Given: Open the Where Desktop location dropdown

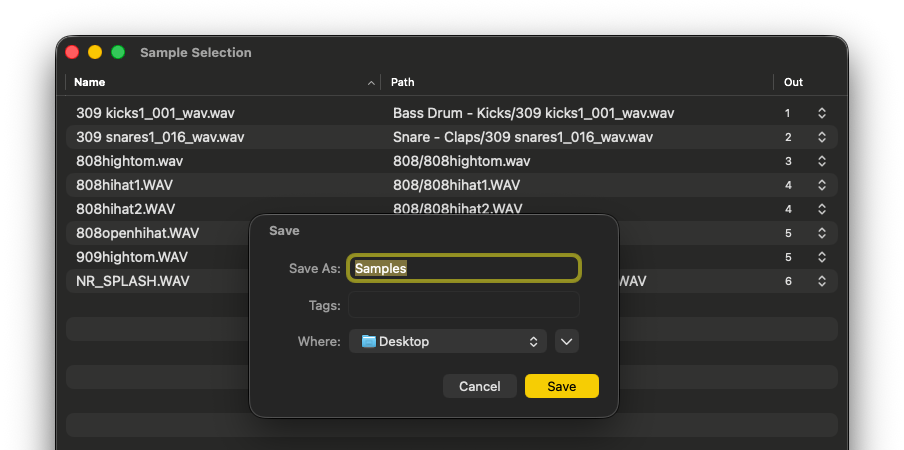Looking at the screenshot, I should [448, 342].
